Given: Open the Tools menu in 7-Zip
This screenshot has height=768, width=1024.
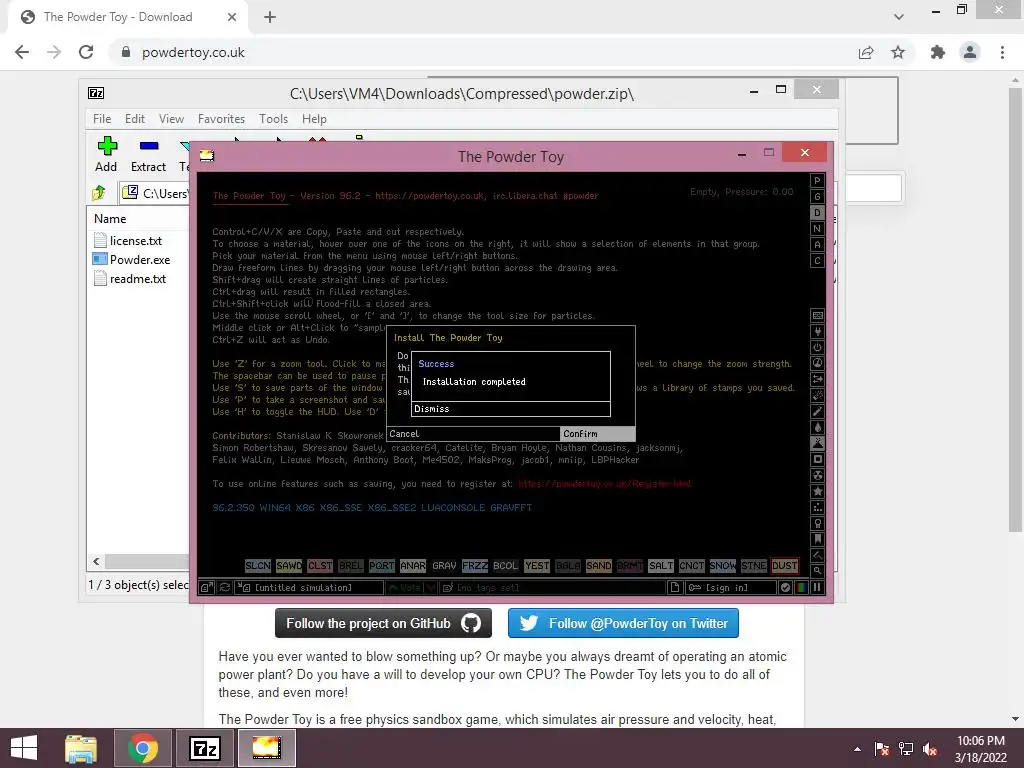Looking at the screenshot, I should (273, 119).
